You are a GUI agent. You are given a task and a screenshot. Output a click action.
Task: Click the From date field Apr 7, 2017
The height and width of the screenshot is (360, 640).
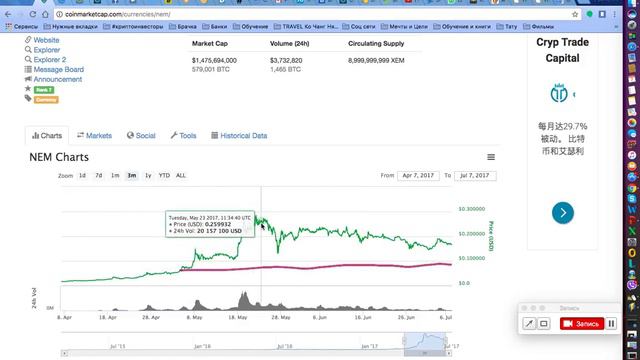[x=418, y=176]
